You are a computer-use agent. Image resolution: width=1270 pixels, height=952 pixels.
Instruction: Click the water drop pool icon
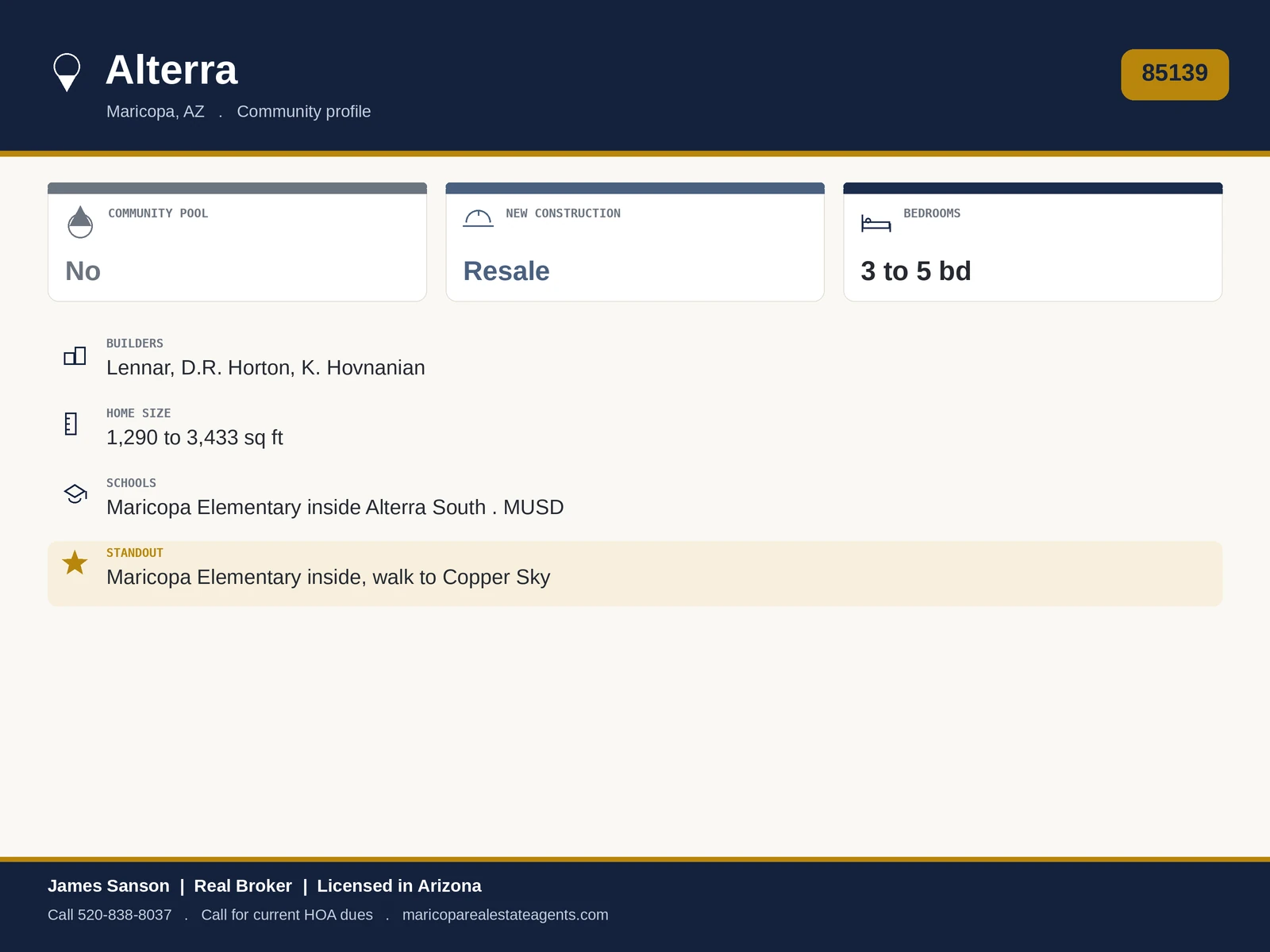(x=80, y=222)
